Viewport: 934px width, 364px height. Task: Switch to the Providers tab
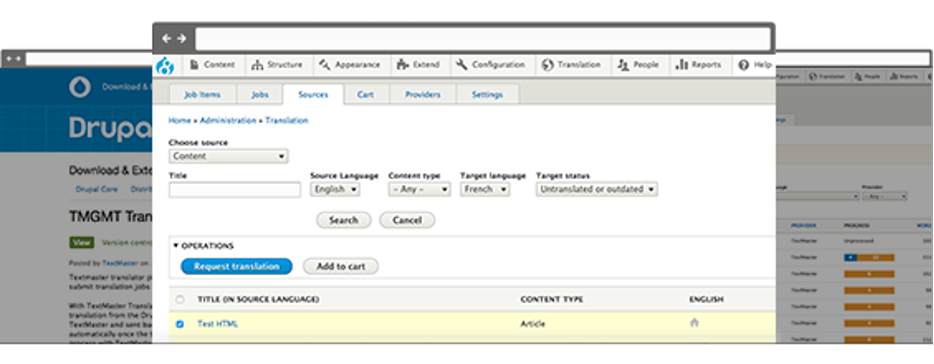pos(423,95)
